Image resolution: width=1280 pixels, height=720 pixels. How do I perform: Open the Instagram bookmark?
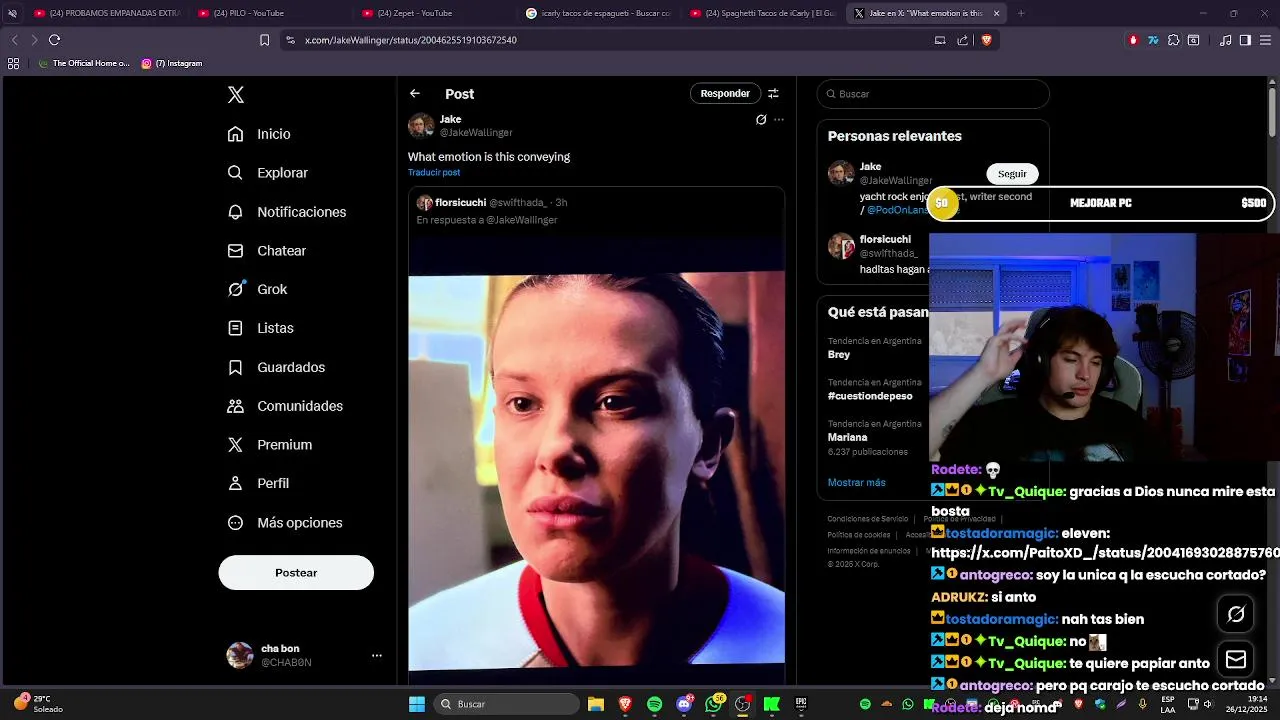click(172, 63)
